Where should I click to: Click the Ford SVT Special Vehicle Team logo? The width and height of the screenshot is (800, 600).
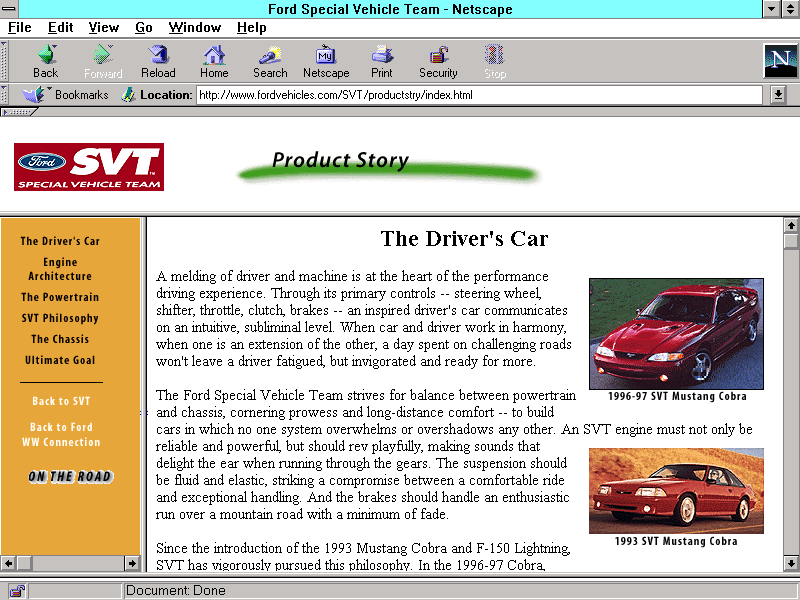click(x=89, y=167)
